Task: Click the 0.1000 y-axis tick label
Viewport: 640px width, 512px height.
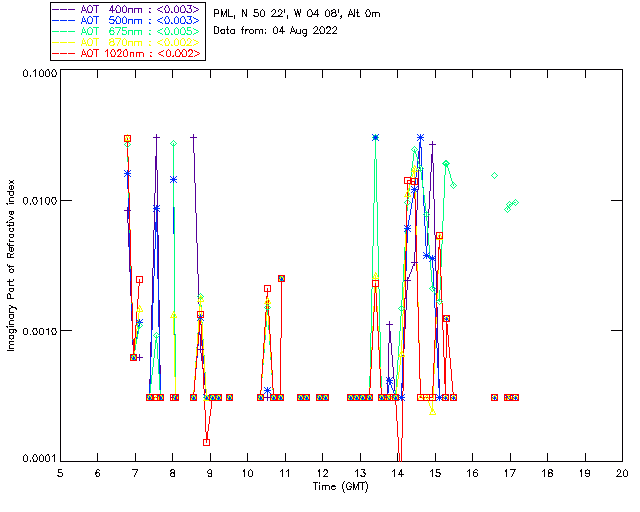Action: [x=39, y=73]
